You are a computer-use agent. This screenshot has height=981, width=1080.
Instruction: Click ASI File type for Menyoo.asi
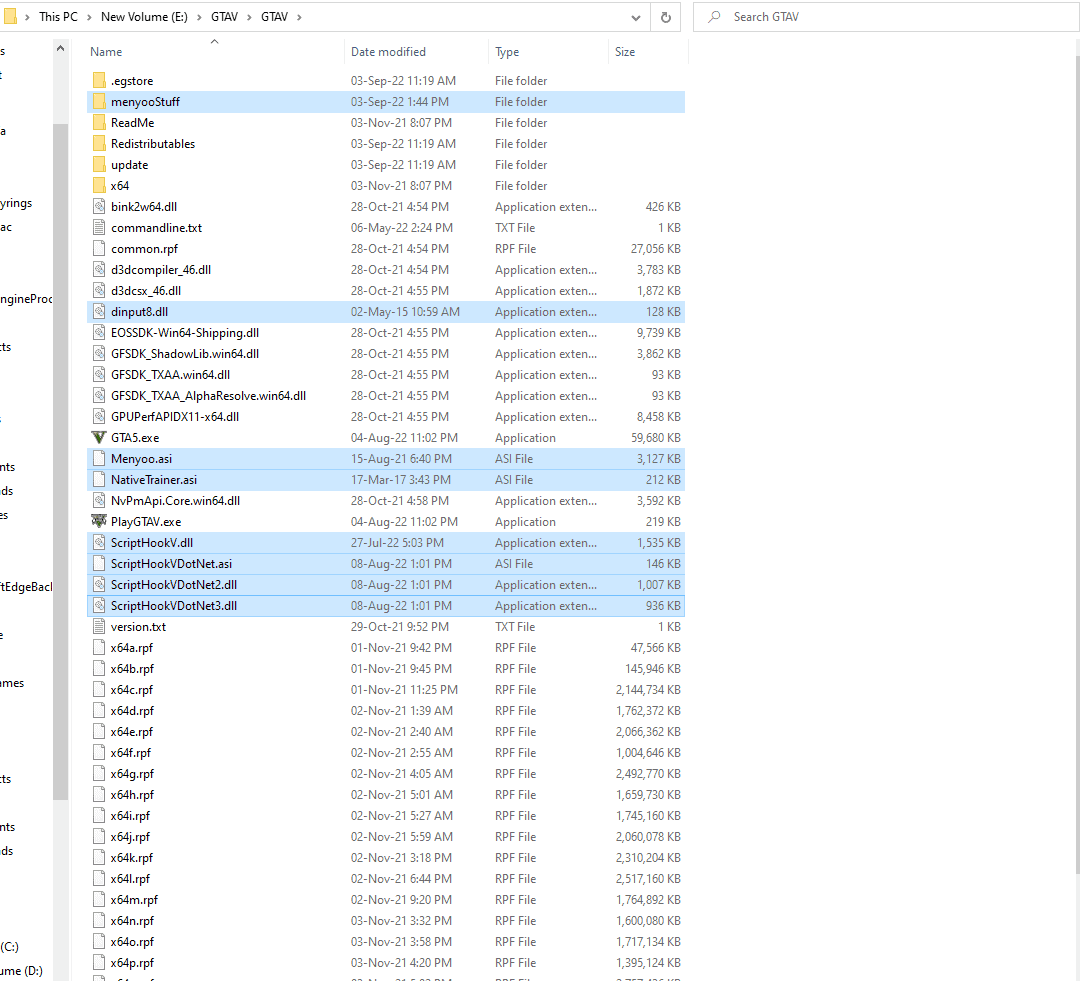point(514,459)
